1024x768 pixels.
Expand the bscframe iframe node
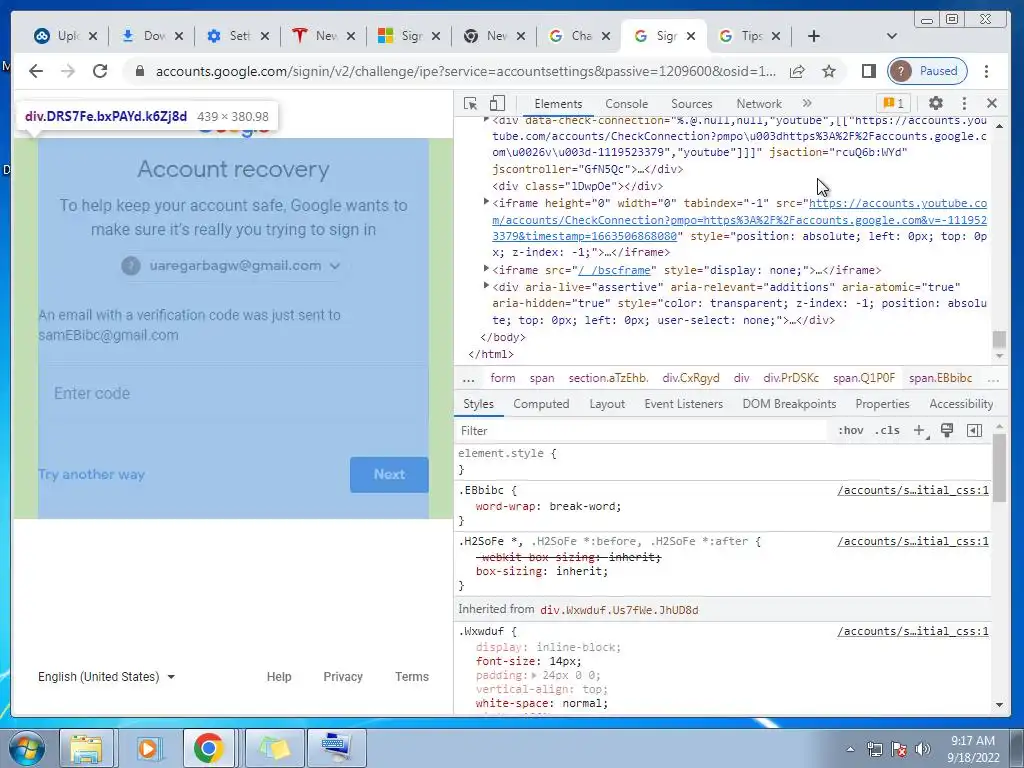(486, 269)
